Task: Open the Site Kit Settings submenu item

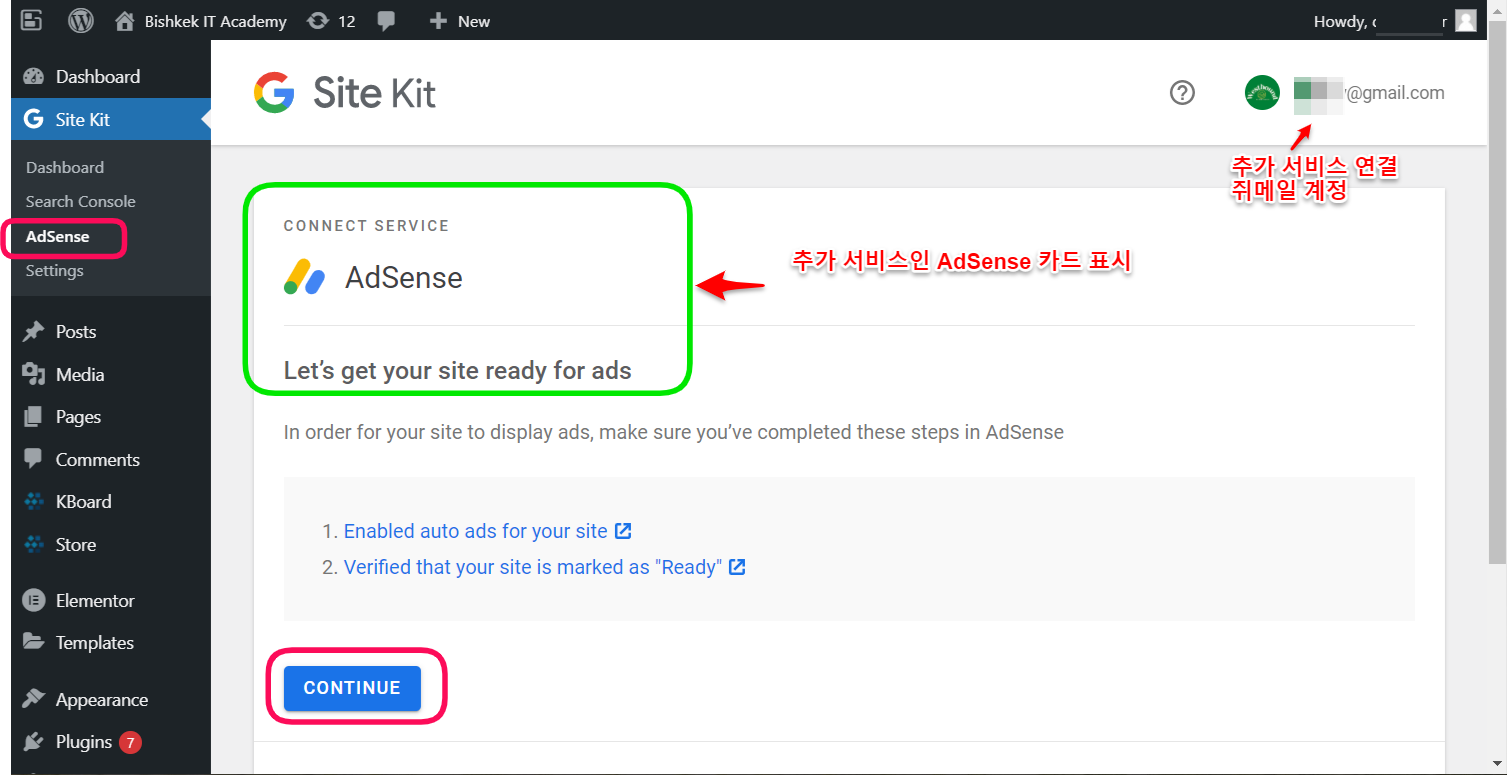Action: click(55, 271)
